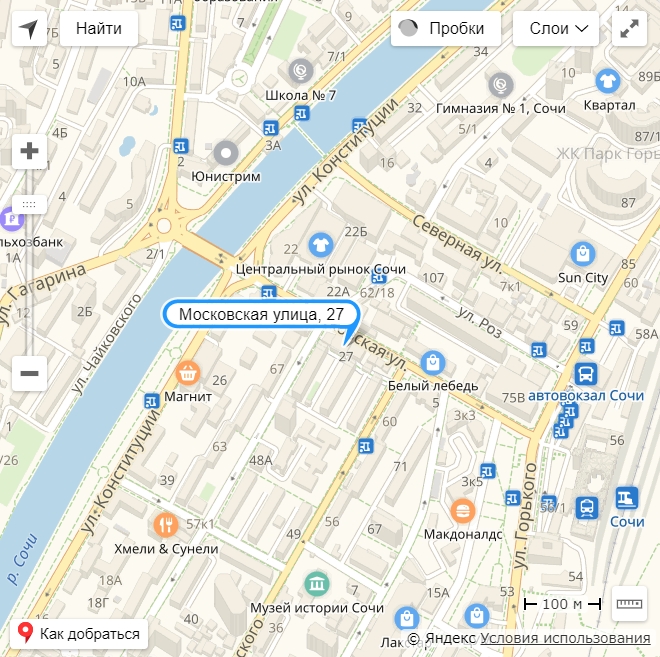Click the Музей истории Сочи museum icon
This screenshot has height=657, width=660.
click(317, 584)
